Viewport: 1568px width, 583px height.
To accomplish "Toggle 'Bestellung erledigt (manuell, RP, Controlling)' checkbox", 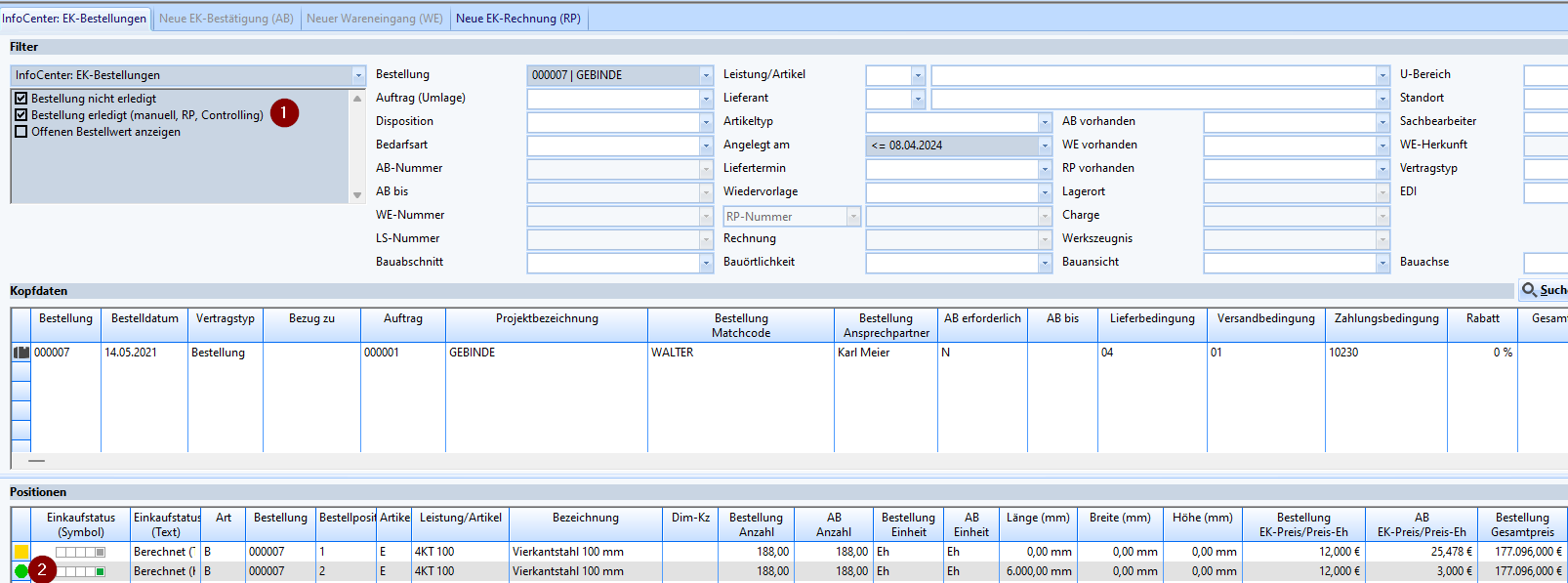I will 21,115.
